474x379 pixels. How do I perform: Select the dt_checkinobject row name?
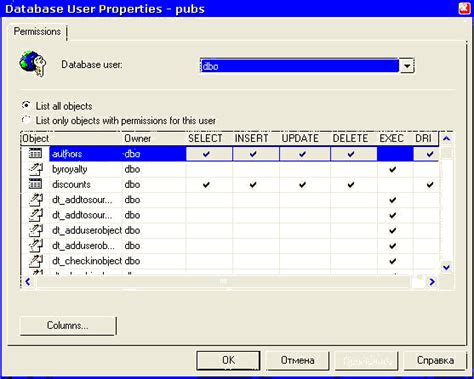coord(87,261)
